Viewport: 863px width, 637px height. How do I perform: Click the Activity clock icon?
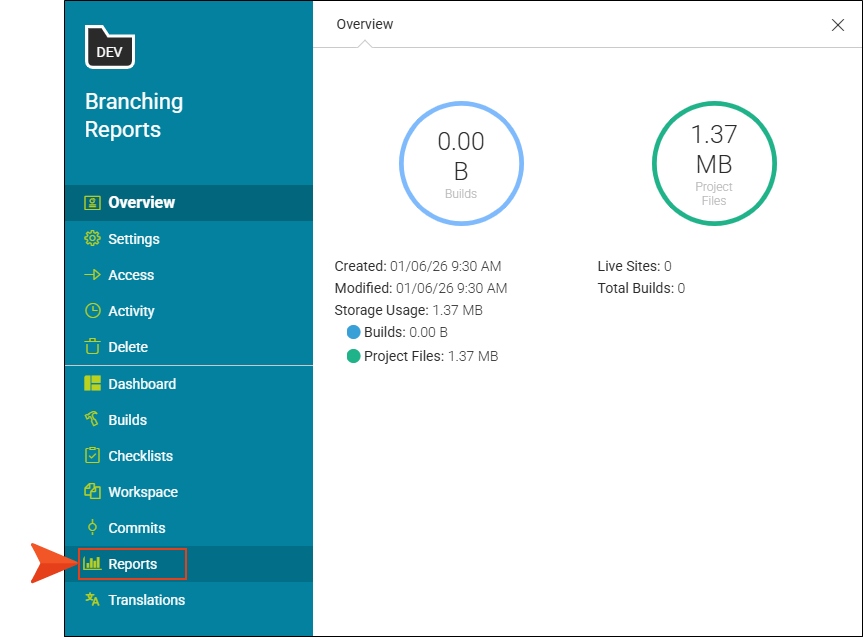93,311
